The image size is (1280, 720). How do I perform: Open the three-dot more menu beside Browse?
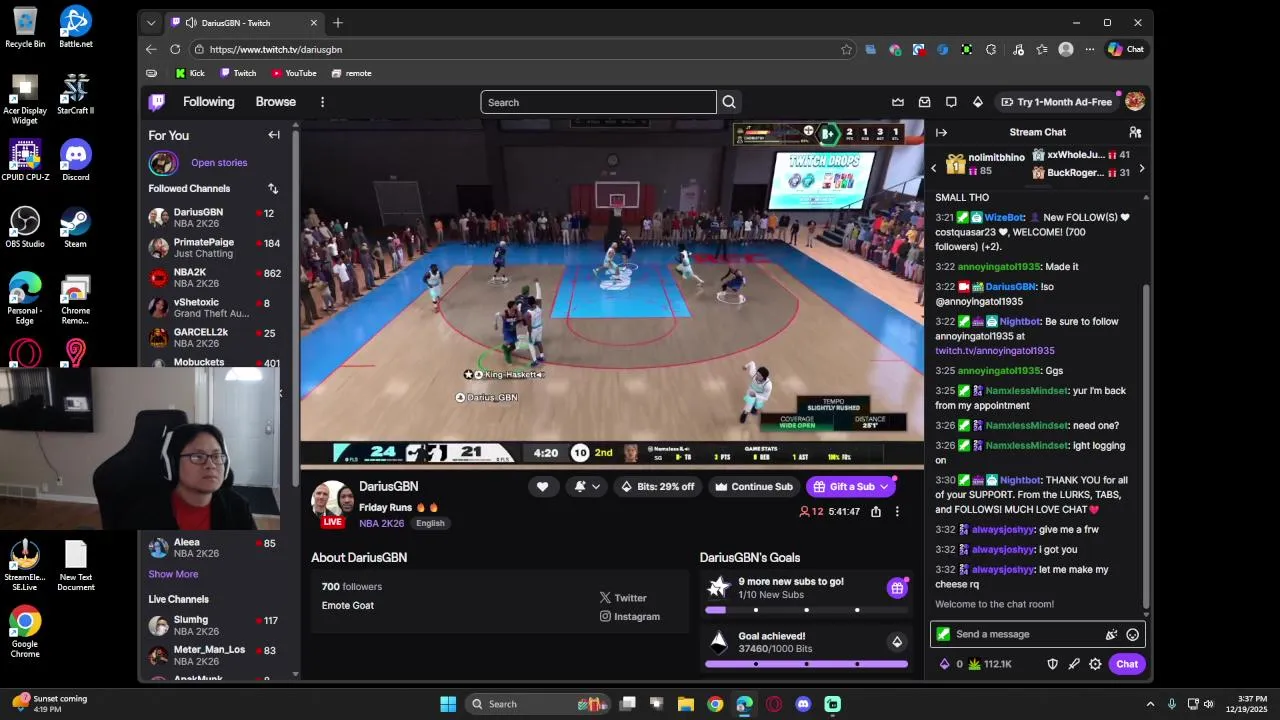[322, 102]
